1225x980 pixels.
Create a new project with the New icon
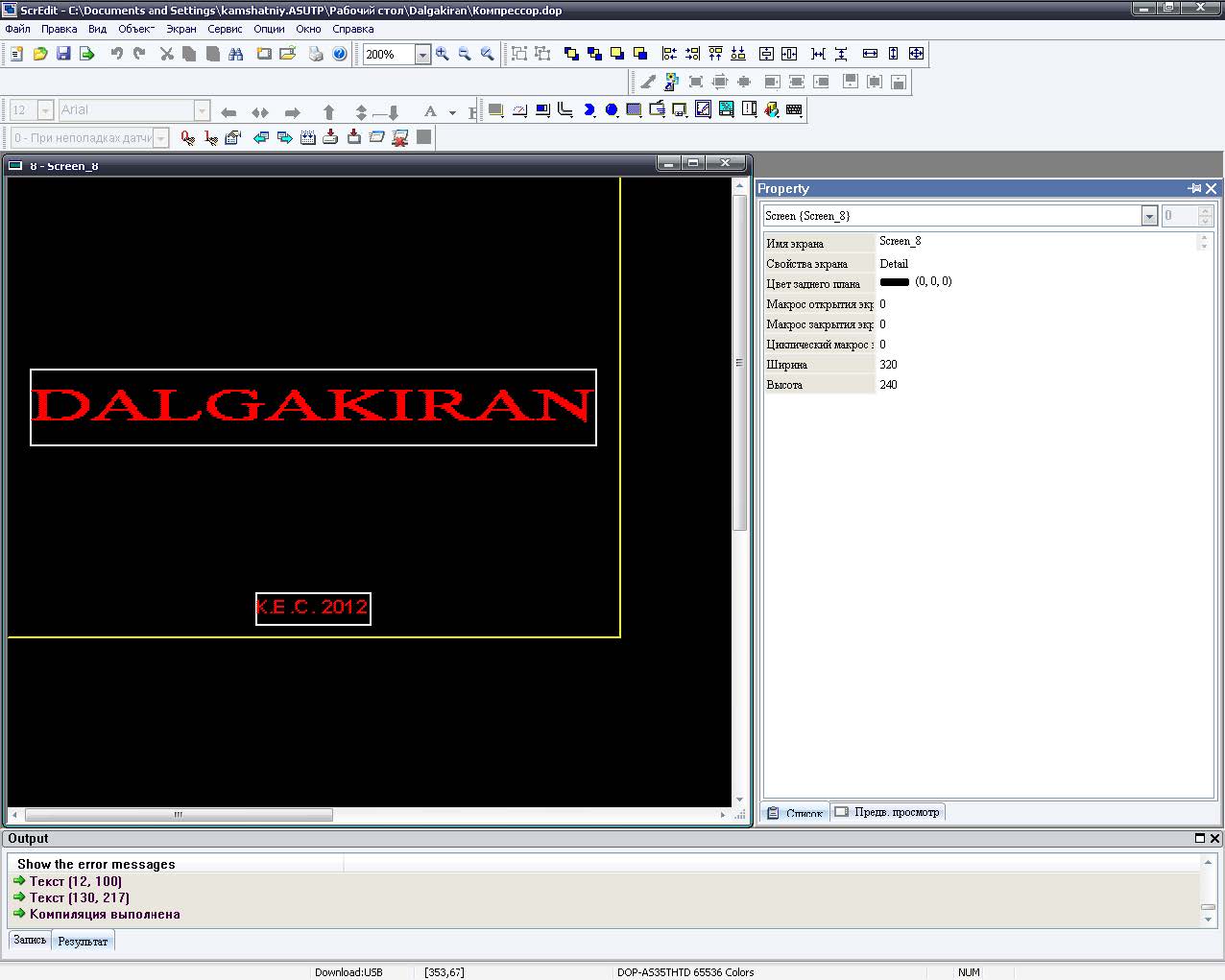tap(16, 54)
